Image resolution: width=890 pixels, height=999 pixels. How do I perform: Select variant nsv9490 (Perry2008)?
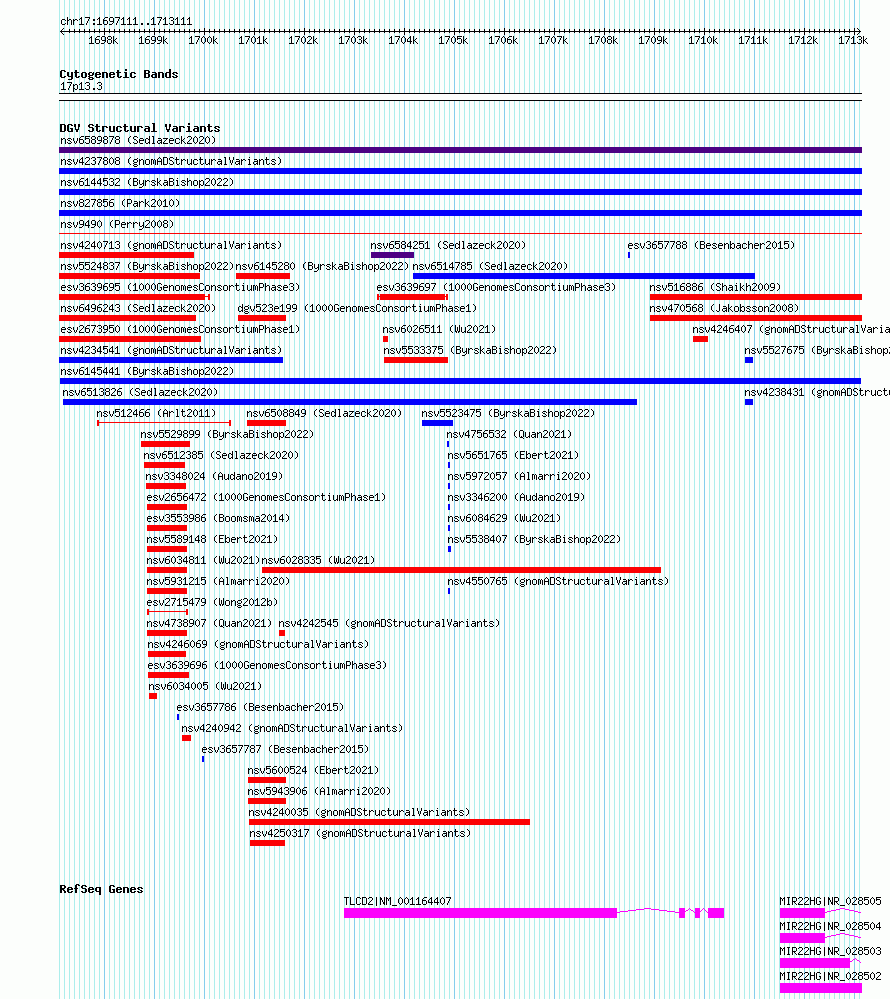click(117, 224)
